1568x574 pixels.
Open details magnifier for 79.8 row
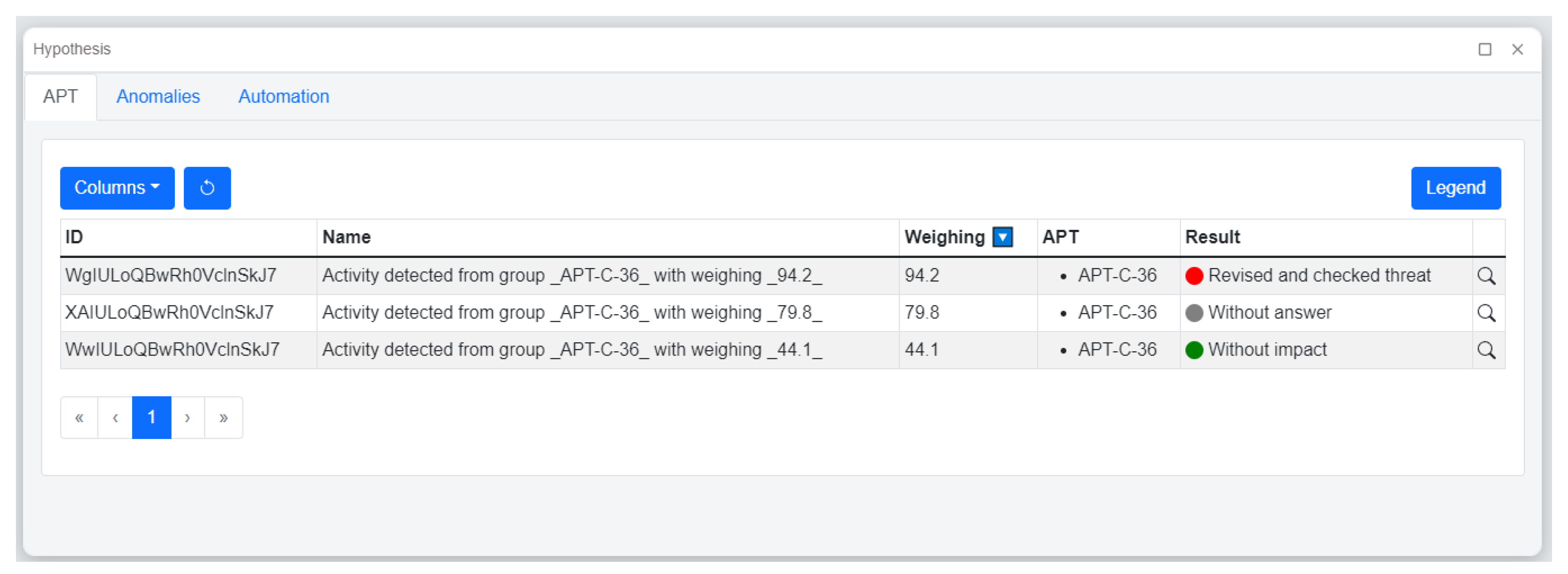(1486, 313)
